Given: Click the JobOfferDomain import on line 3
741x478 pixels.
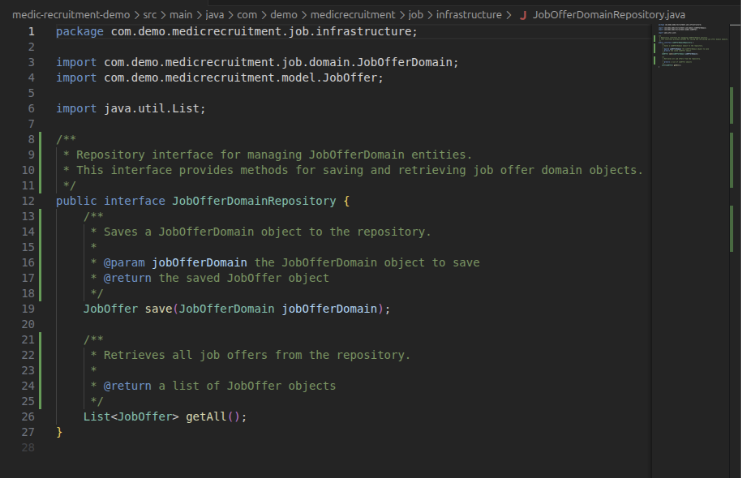Looking at the screenshot, I should point(416,62).
